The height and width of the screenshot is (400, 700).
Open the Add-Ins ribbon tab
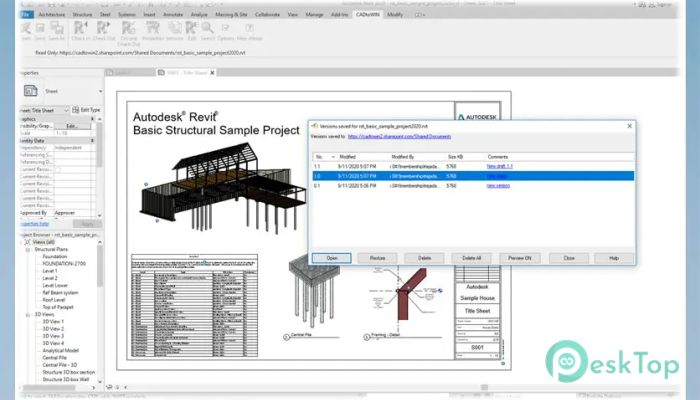(x=339, y=14)
